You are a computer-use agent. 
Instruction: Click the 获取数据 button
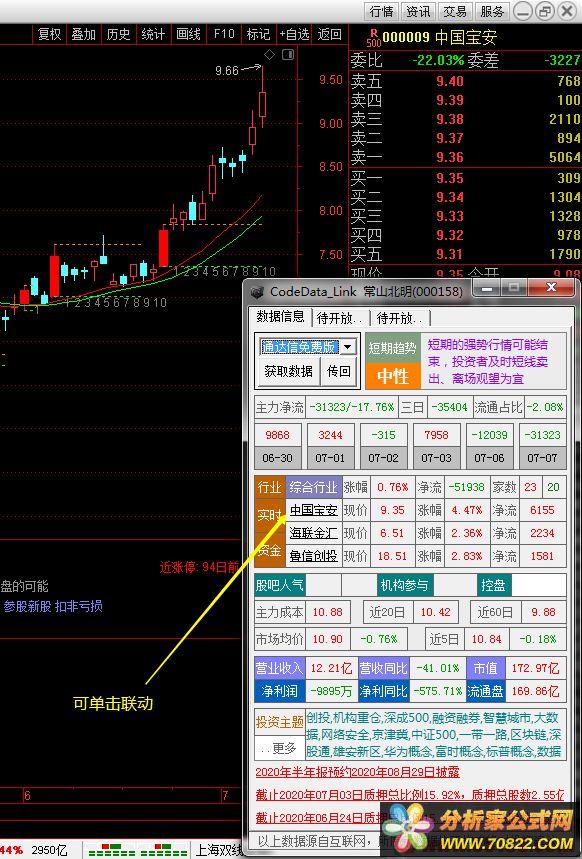(x=288, y=371)
